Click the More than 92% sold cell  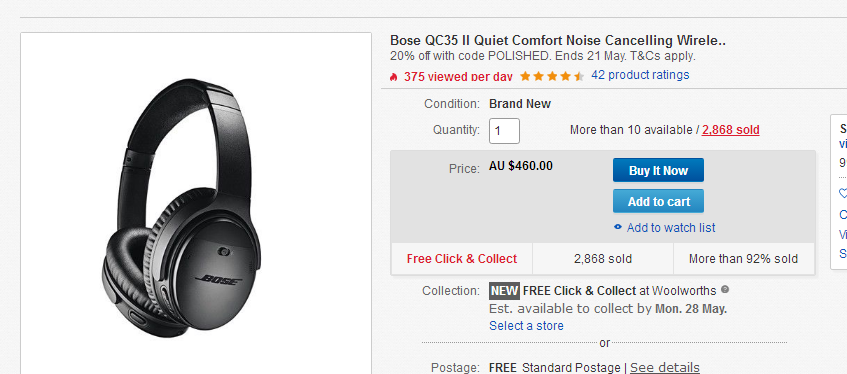[744, 259]
